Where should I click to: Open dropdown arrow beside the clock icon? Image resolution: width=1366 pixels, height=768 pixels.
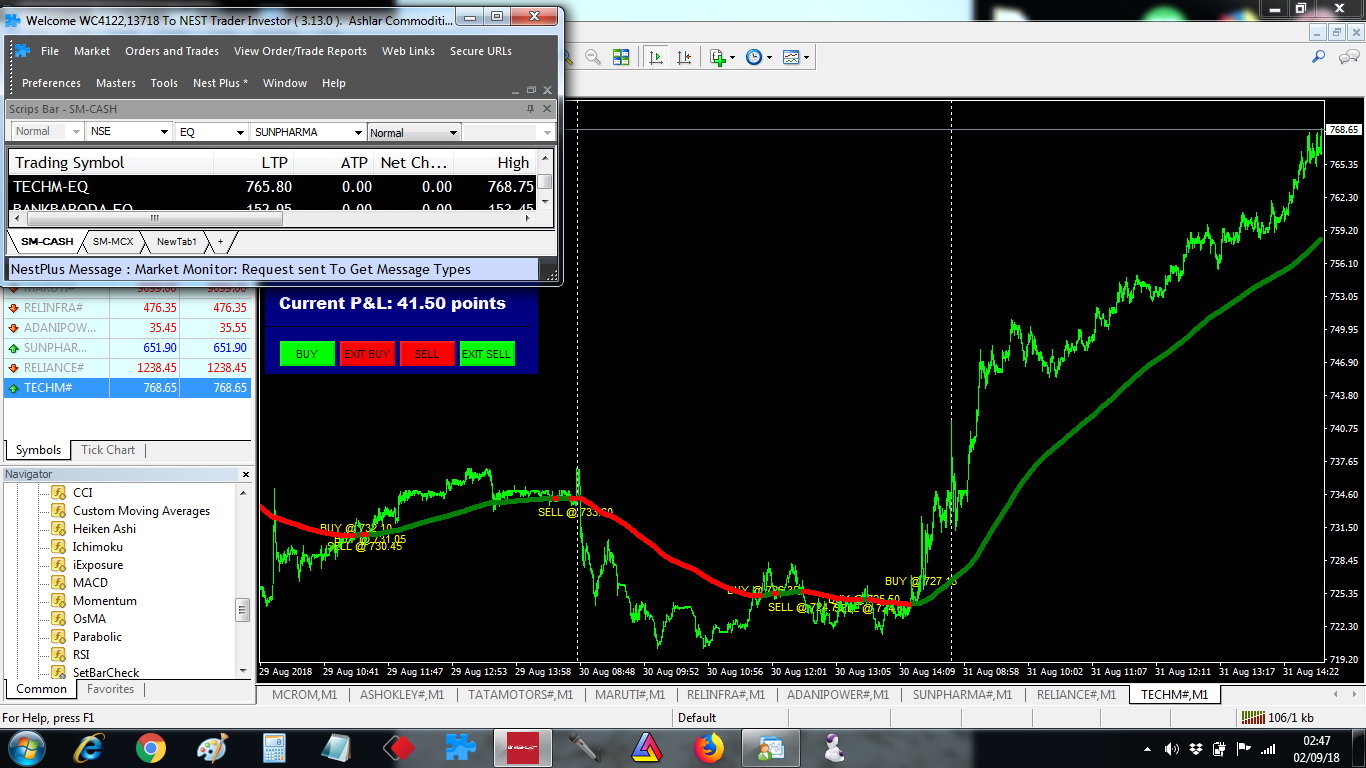(769, 57)
